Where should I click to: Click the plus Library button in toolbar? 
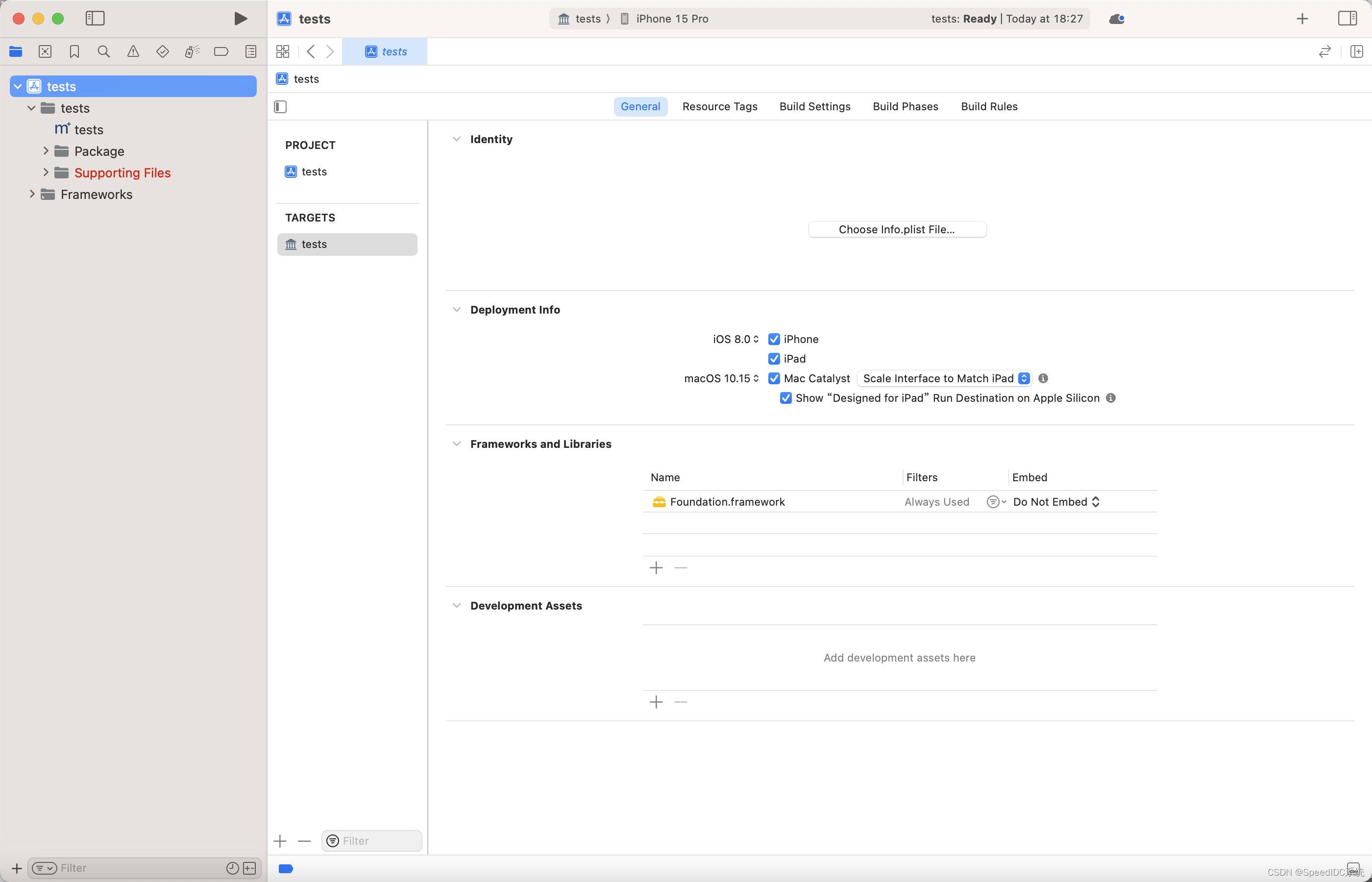coord(1302,18)
